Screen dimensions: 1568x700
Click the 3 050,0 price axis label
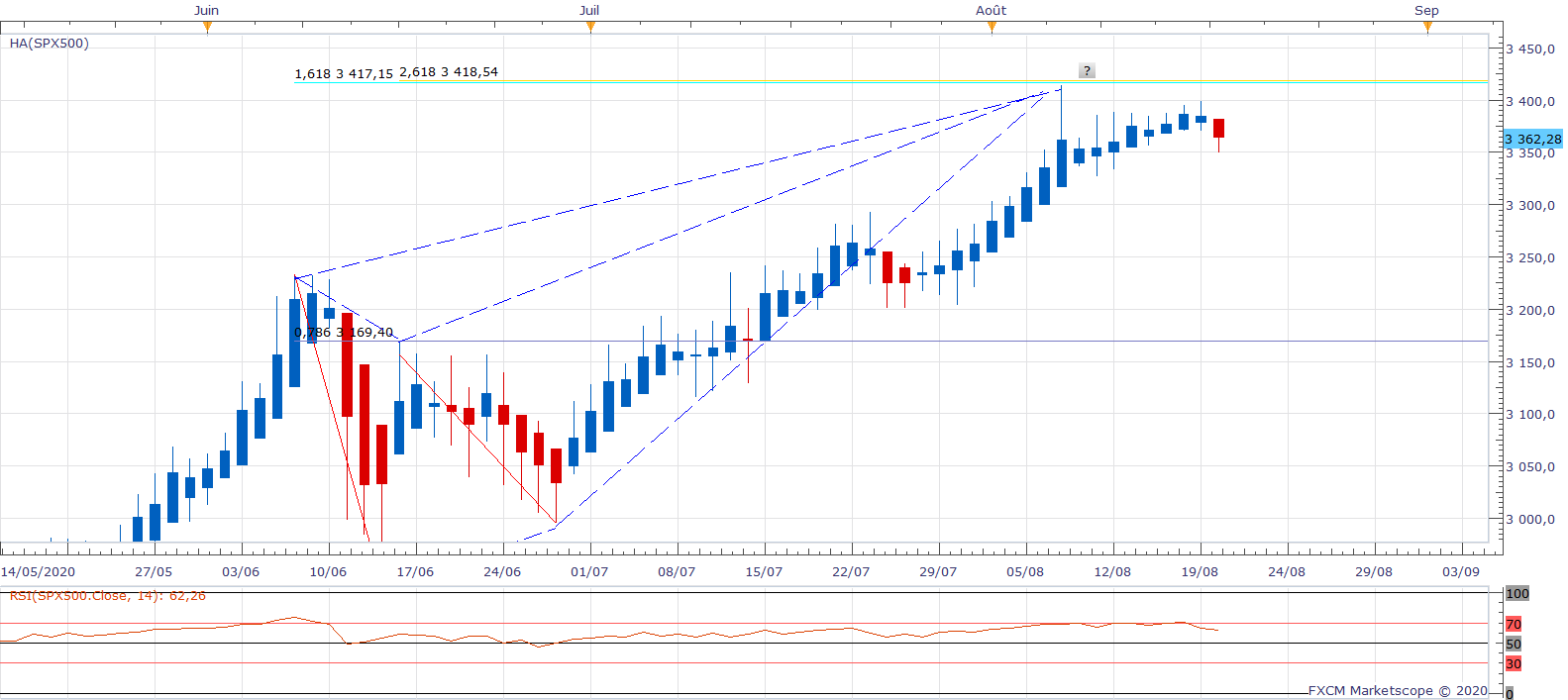point(1530,466)
